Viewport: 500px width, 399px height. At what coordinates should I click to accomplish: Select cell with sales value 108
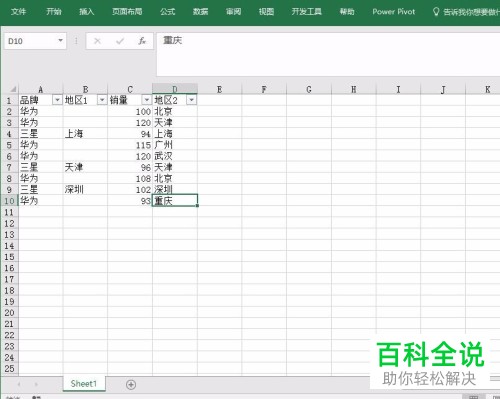pos(130,178)
